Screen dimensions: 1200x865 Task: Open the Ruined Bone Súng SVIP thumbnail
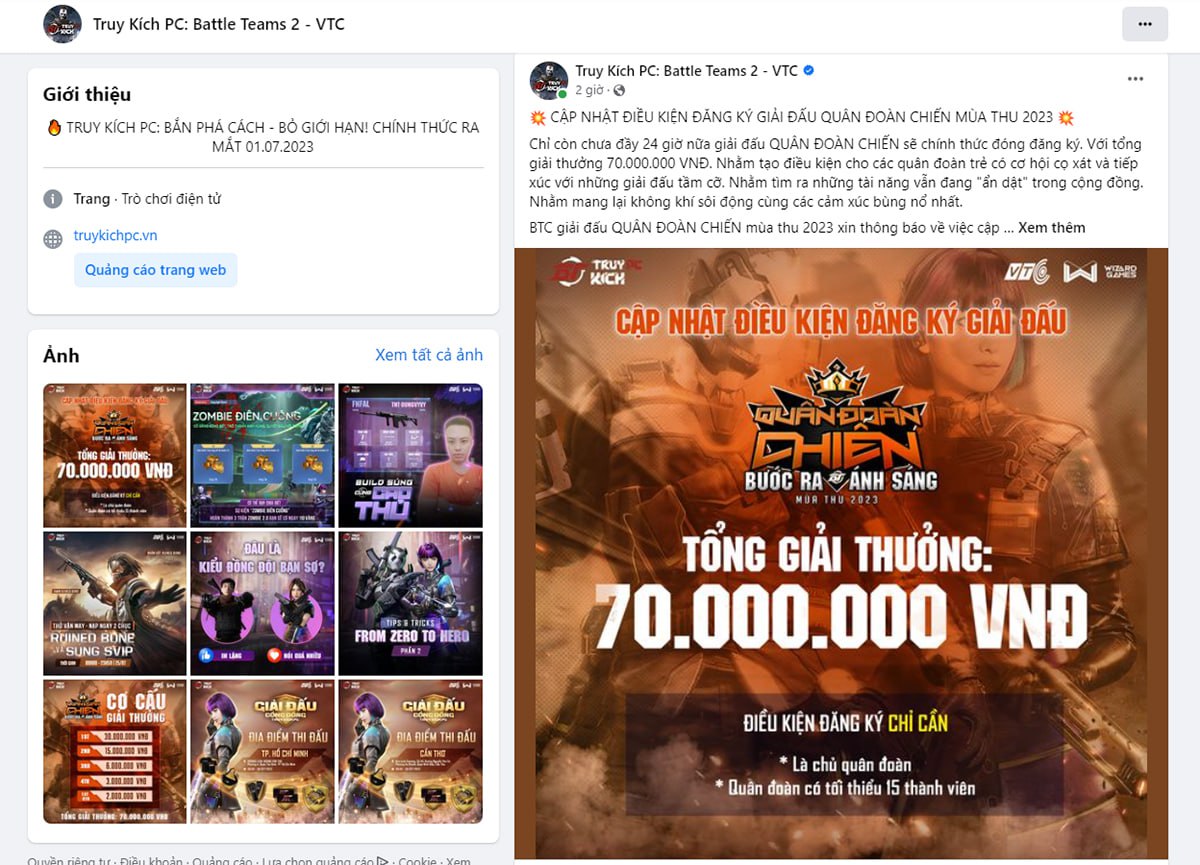pyautogui.click(x=115, y=603)
